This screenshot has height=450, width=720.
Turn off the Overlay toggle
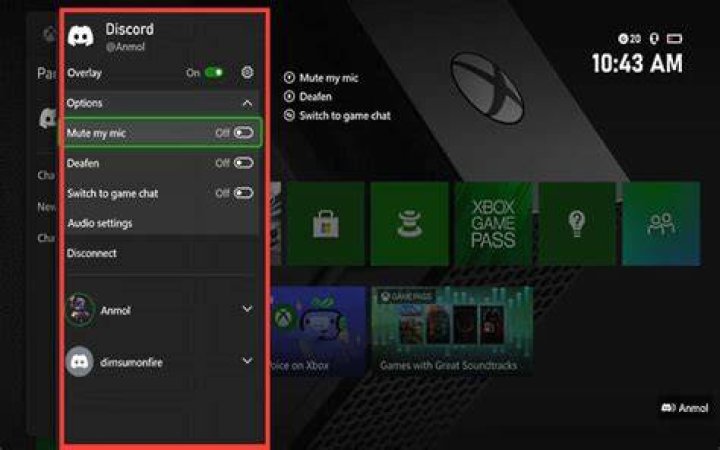[214, 73]
